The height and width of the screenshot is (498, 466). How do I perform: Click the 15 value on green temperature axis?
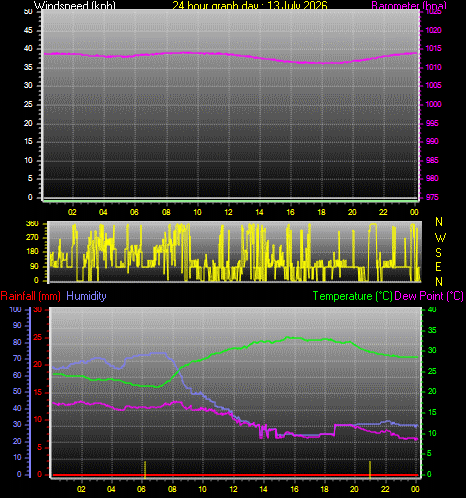pyautogui.click(x=432, y=413)
